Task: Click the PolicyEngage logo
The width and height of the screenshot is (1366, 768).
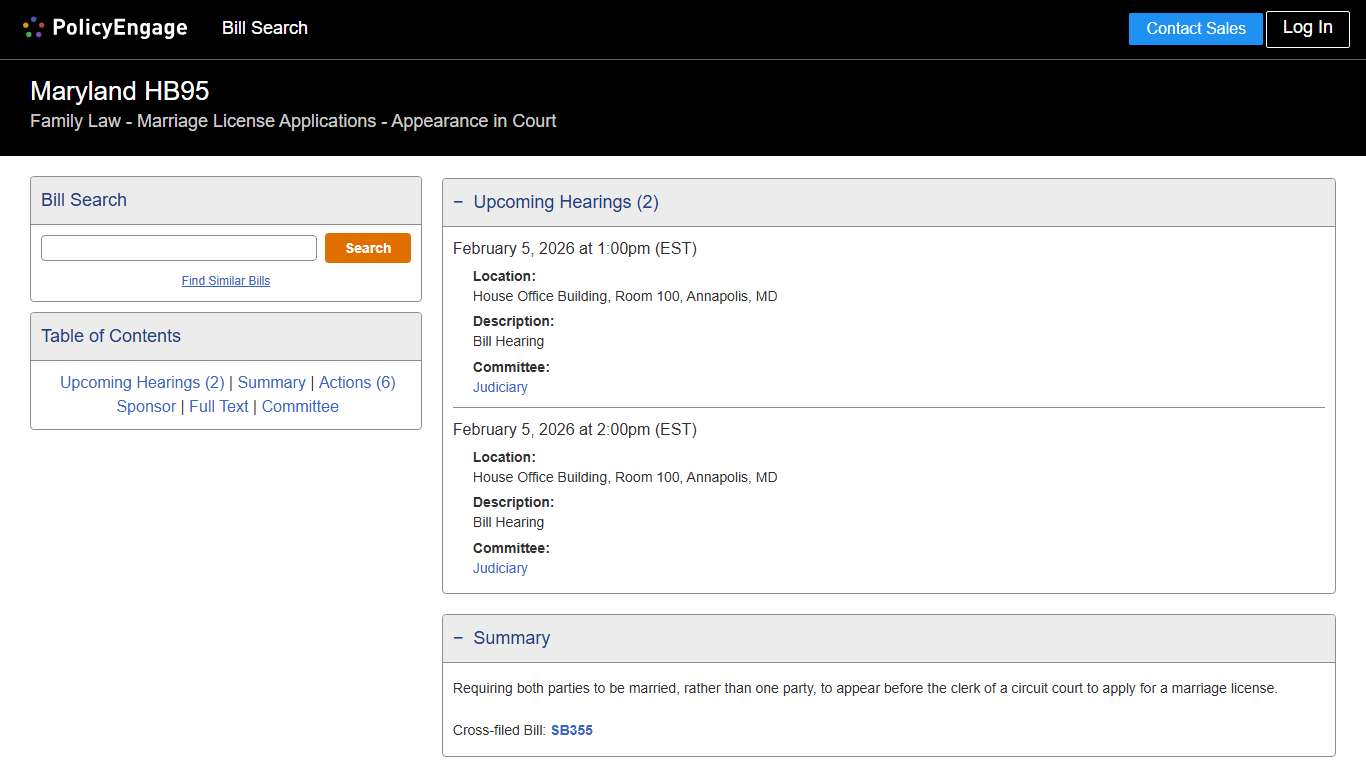Action: [x=105, y=28]
